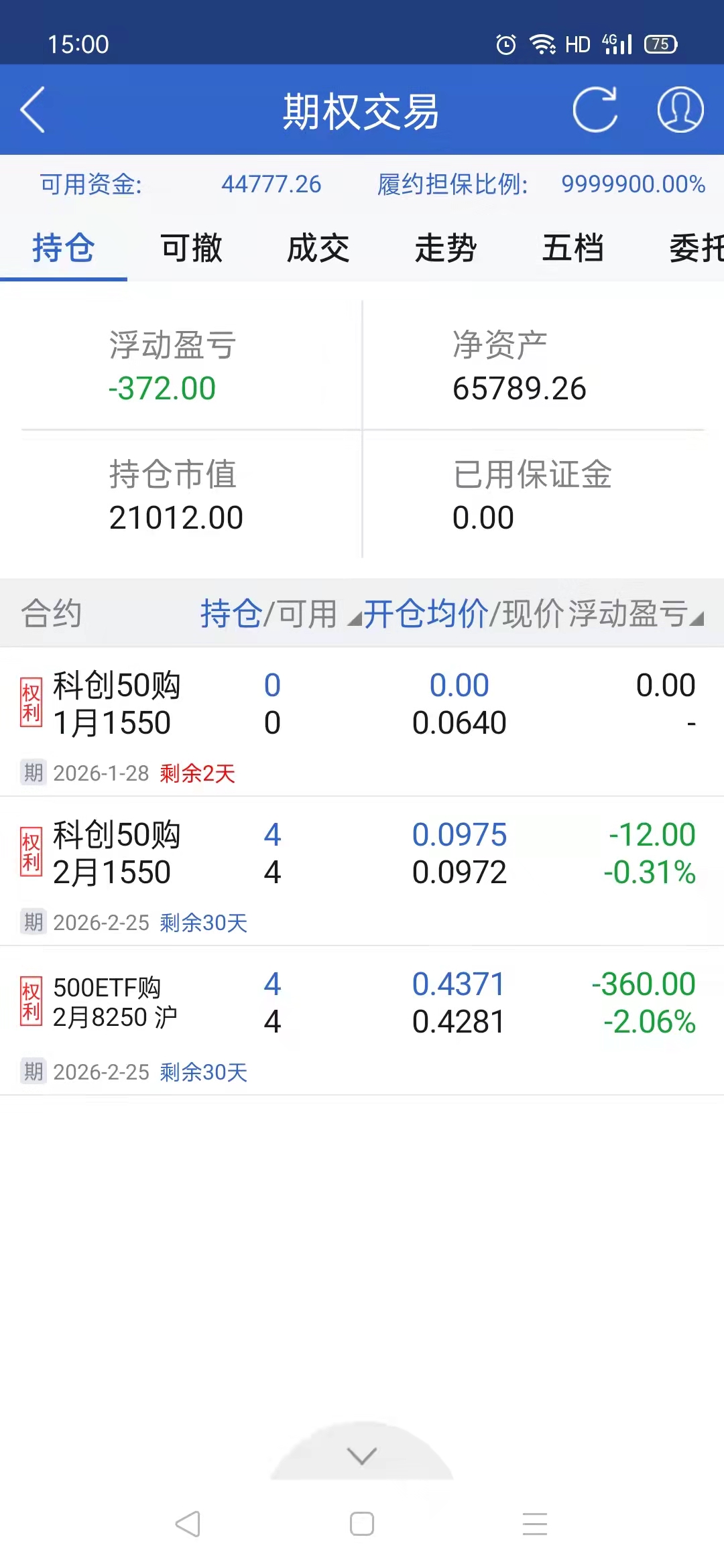Switch to the 成交 tab

(x=318, y=249)
